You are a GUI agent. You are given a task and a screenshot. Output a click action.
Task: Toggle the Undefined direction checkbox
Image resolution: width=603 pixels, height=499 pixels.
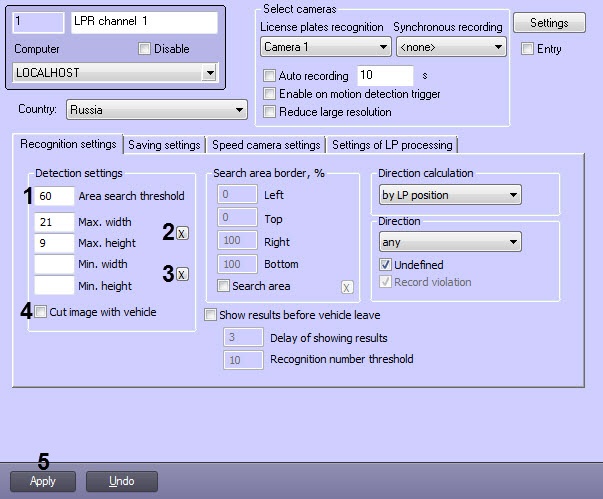point(386,265)
